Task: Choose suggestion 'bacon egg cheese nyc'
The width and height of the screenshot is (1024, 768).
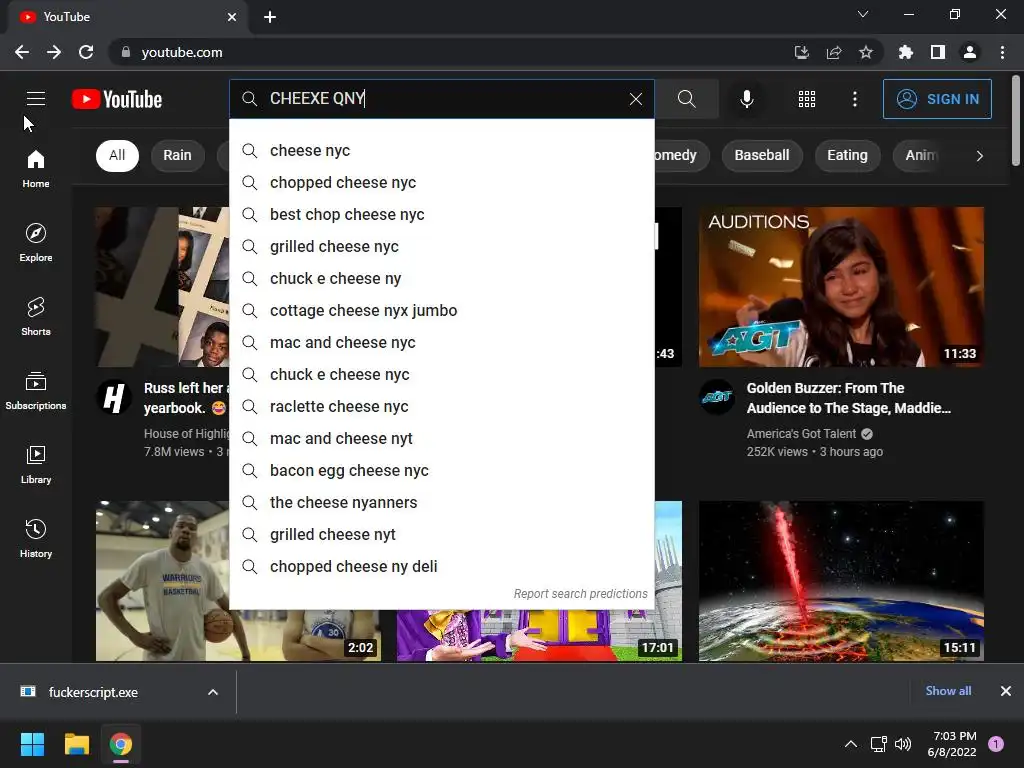Action: [x=441, y=470]
